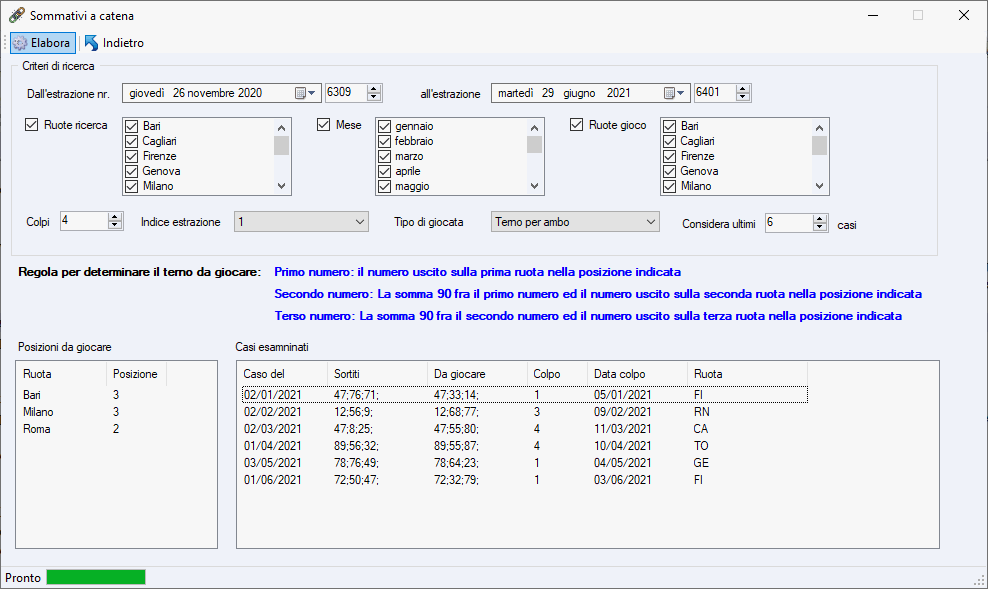Open the calendar for all'estrazione date

(x=674, y=93)
